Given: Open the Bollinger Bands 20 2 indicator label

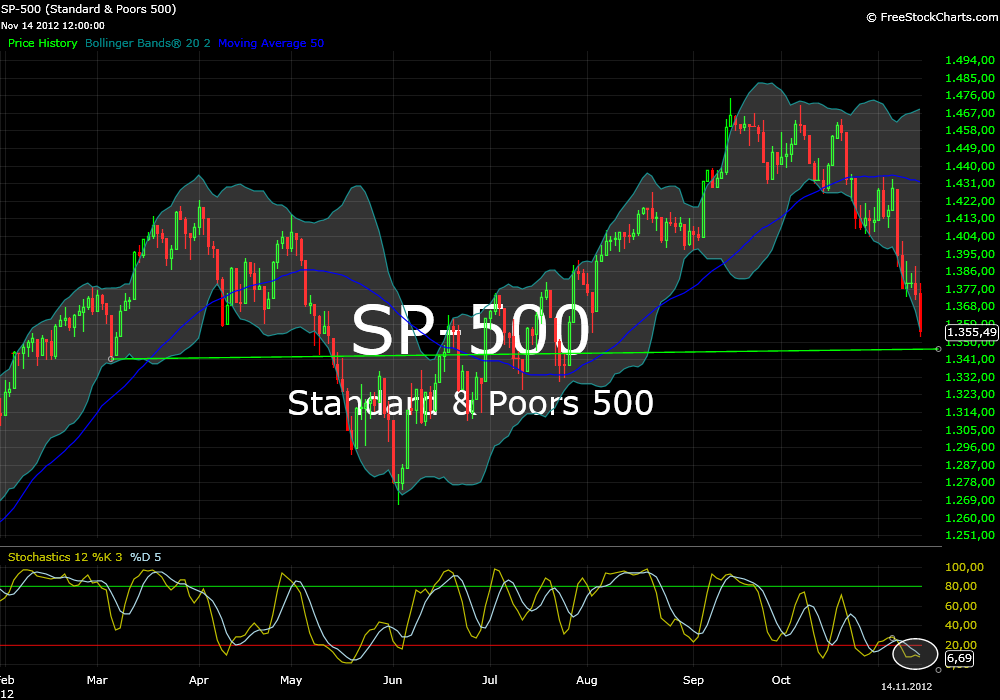Looking at the screenshot, I should (x=148, y=43).
